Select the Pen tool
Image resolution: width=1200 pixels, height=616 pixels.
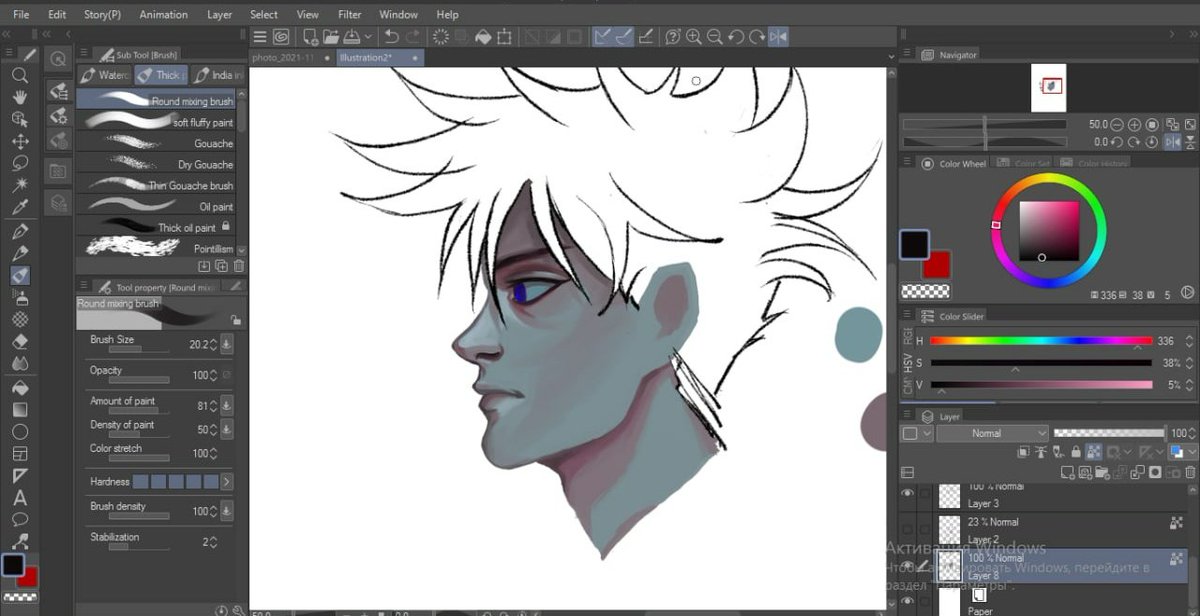point(19,232)
